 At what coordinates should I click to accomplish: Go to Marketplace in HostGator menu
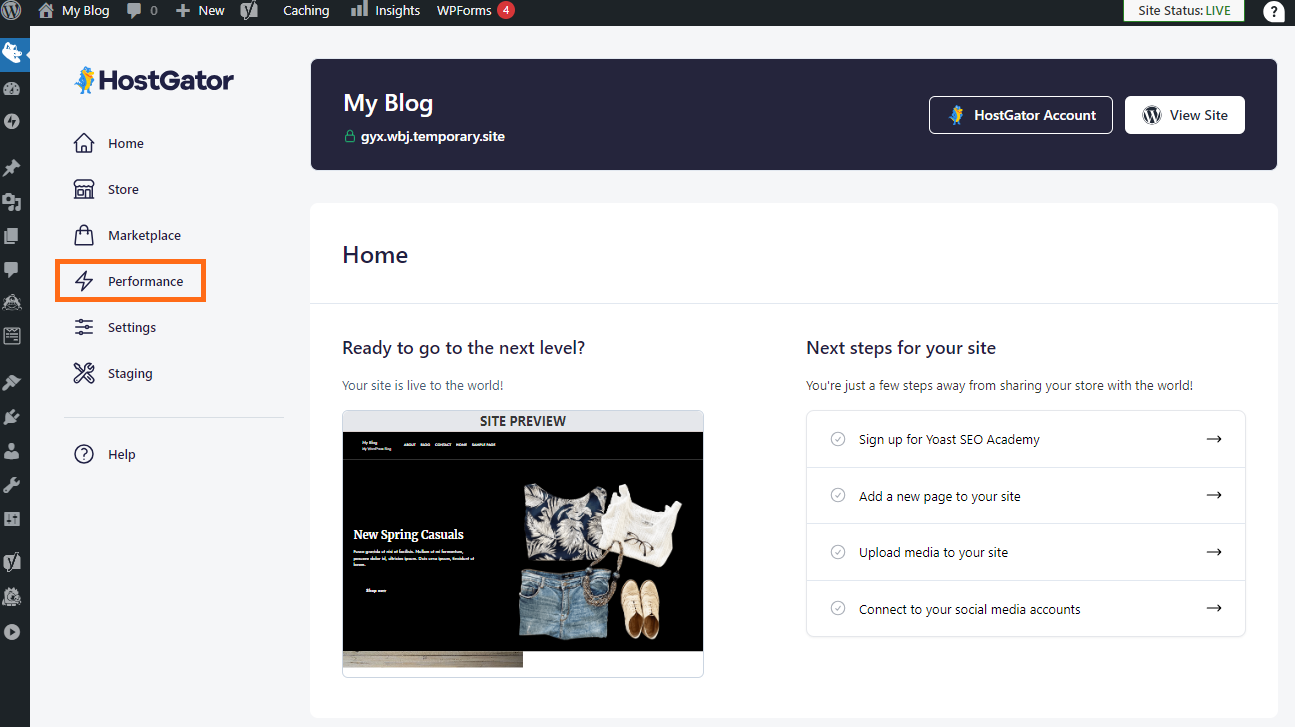(x=144, y=236)
